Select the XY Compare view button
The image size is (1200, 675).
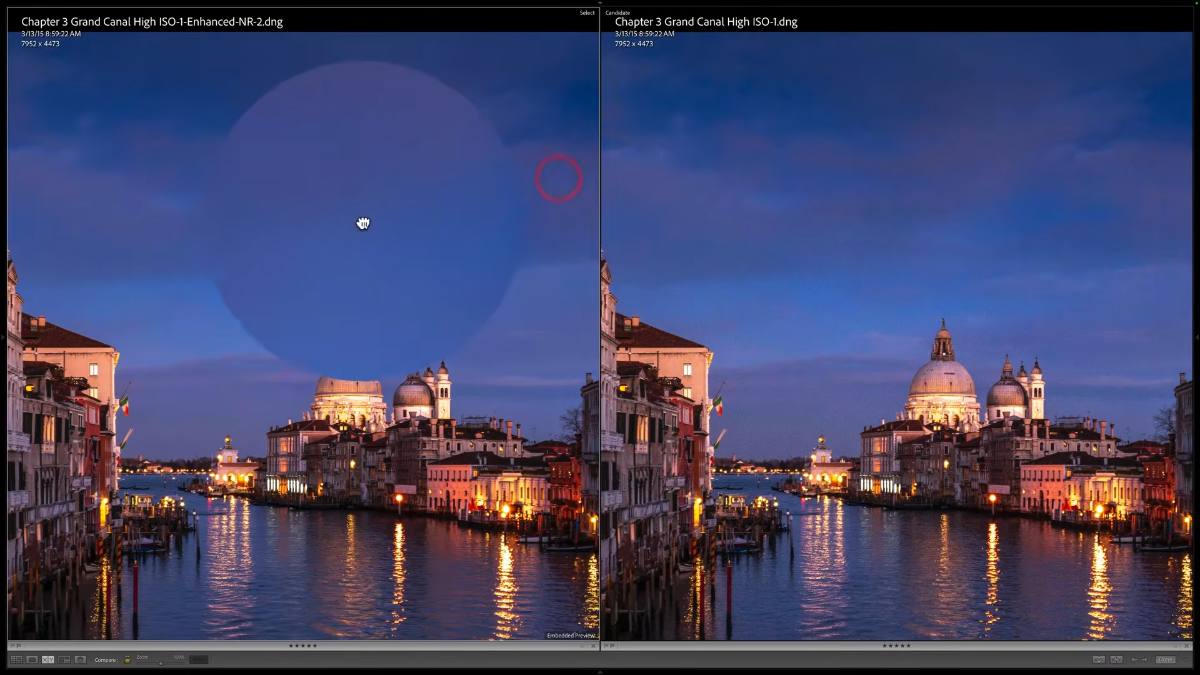[x=48, y=660]
